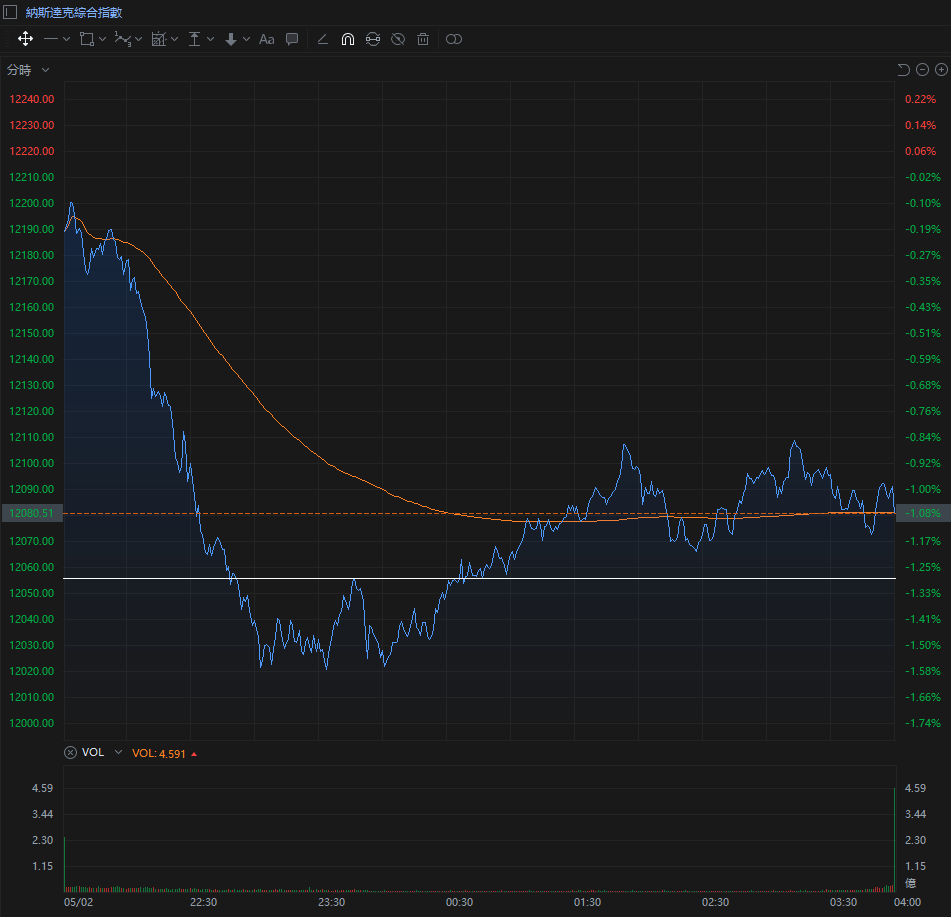Zoom out chart with minus icon
The width and height of the screenshot is (951, 917).
(922, 70)
